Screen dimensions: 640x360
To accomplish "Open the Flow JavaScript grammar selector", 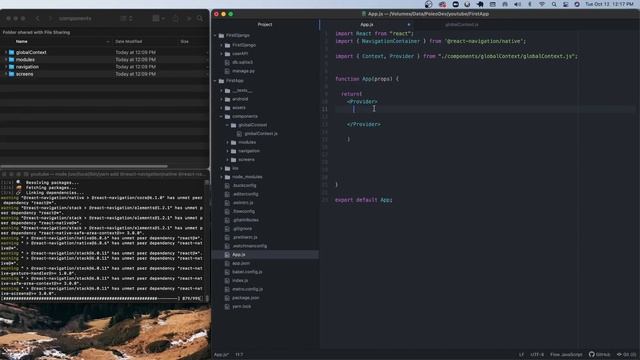I will (x=566, y=355).
